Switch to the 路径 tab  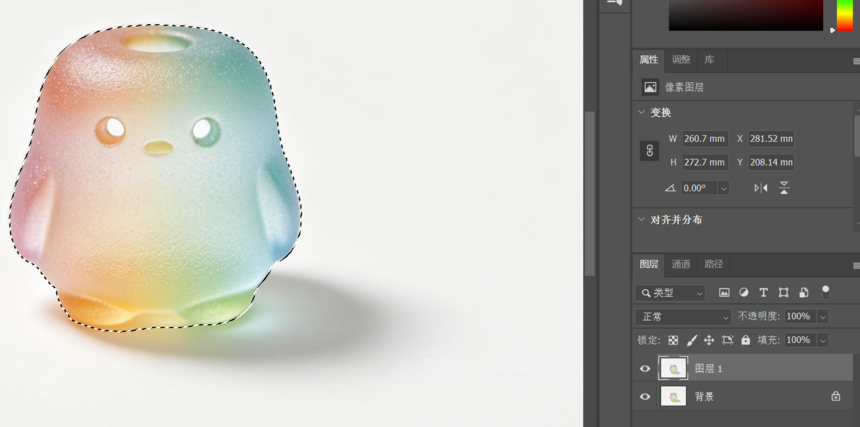[714, 264]
